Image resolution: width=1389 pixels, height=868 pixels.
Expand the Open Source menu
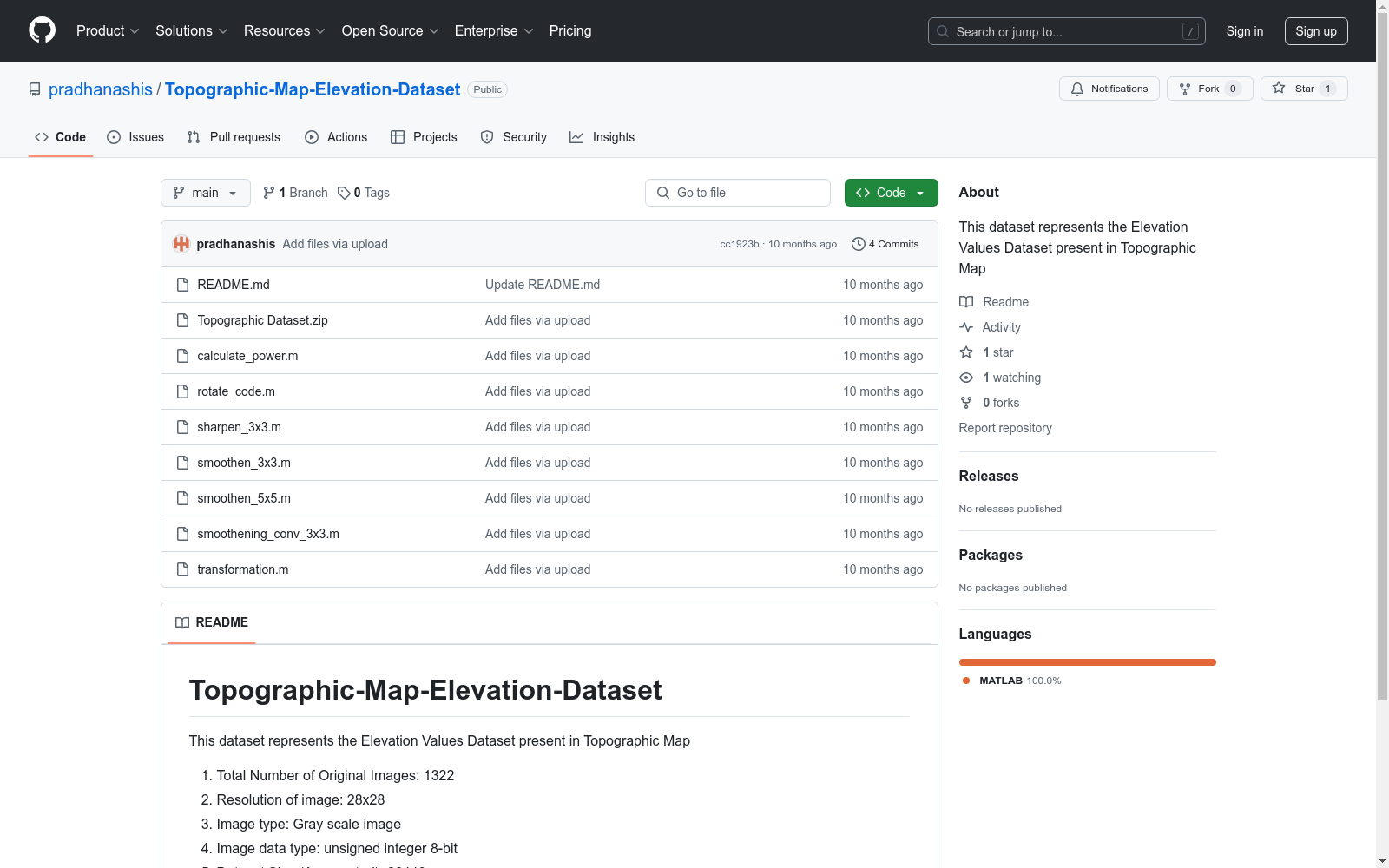(x=391, y=30)
